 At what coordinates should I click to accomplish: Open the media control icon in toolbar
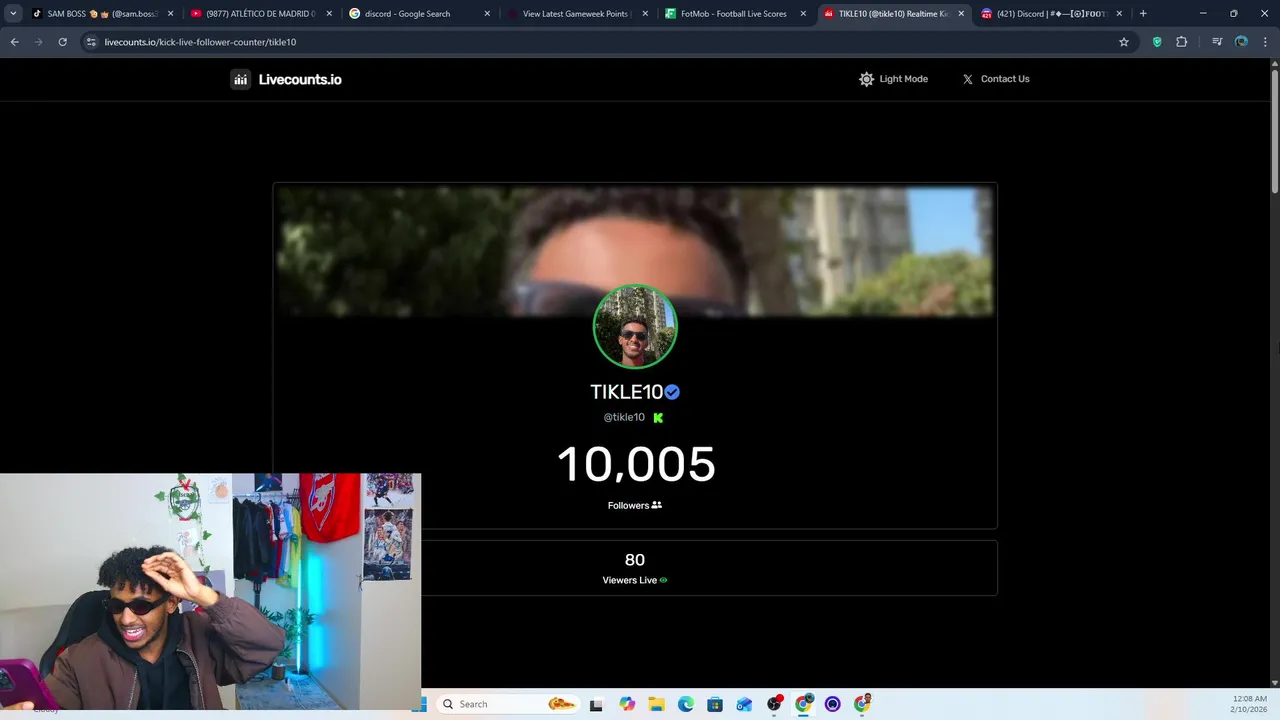[1217, 42]
